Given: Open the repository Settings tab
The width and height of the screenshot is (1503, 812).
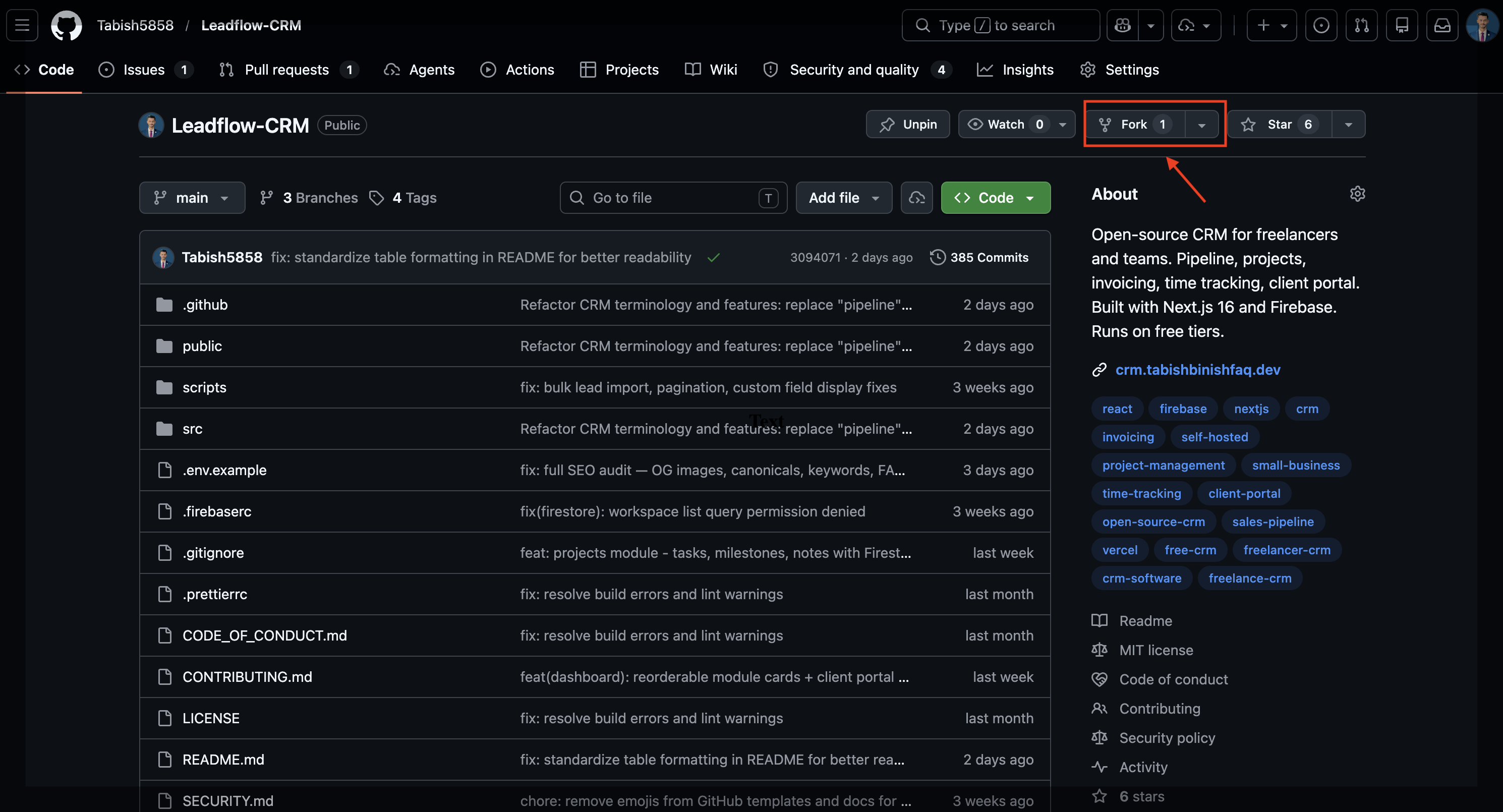Looking at the screenshot, I should pos(1119,70).
